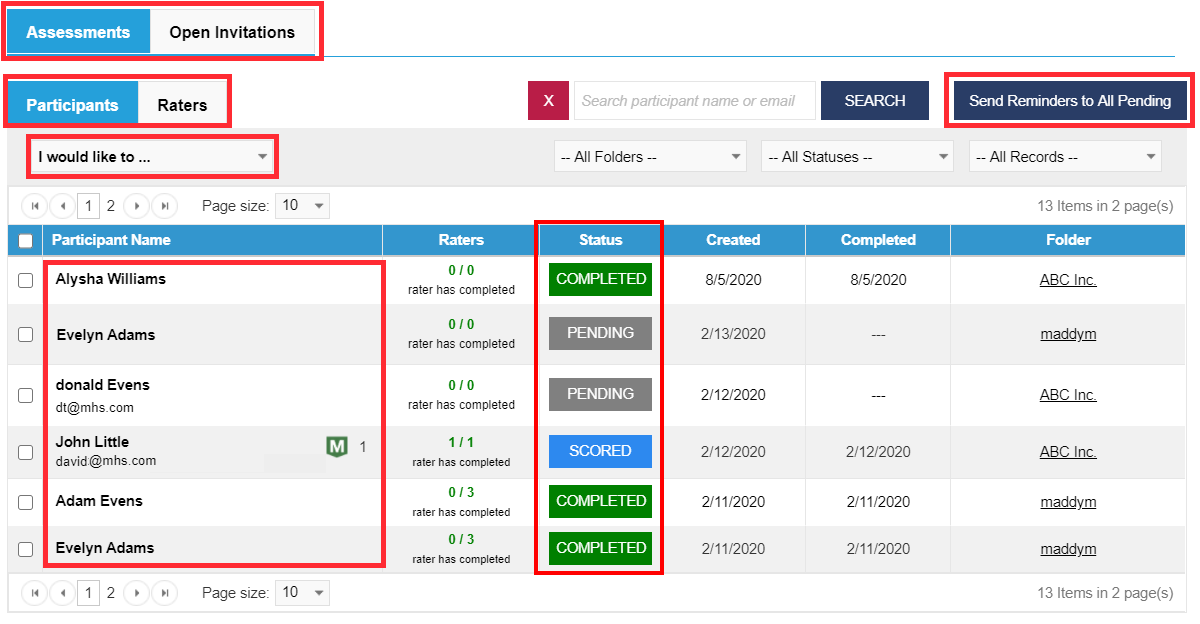Select page 1 in top pager
The width and height of the screenshot is (1200, 624).
pos(88,206)
